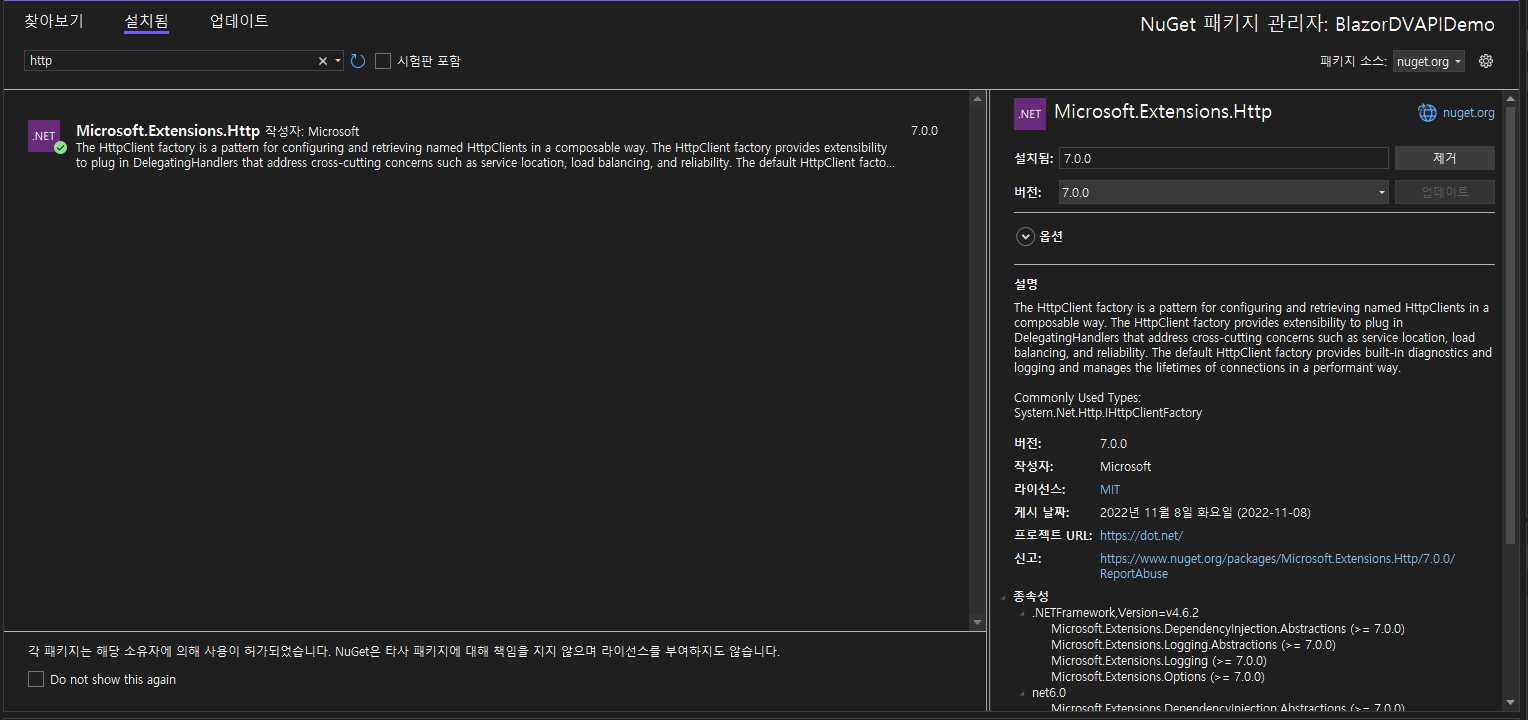This screenshot has height=720, width=1528.
Task: Click the 2022-11-08 publish date
Action: tap(1205, 513)
